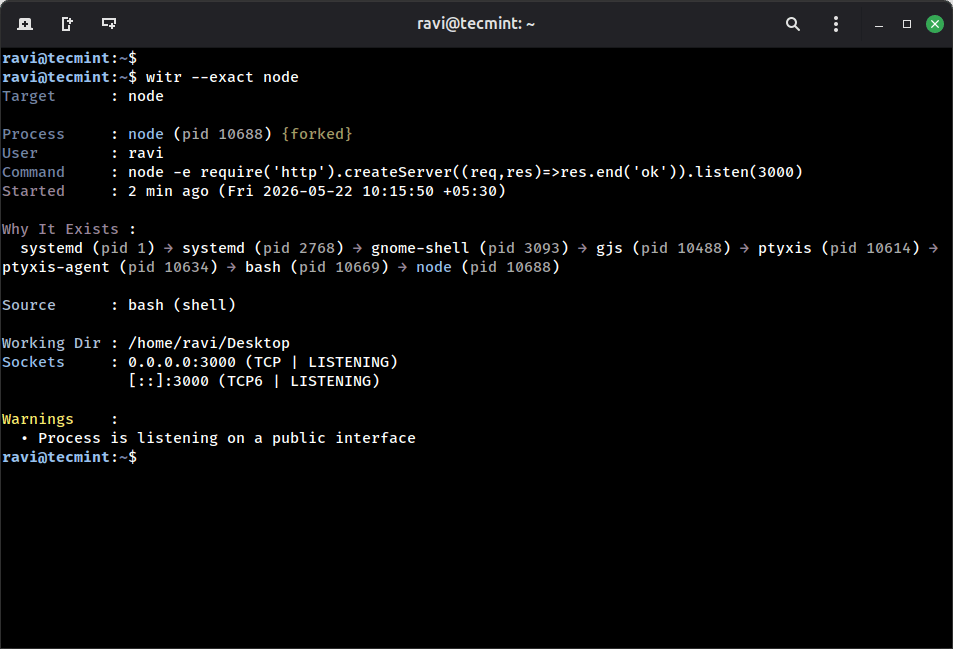Click blue 'node' at end of chain
Image resolution: width=953 pixels, height=649 pixels.
(x=434, y=267)
